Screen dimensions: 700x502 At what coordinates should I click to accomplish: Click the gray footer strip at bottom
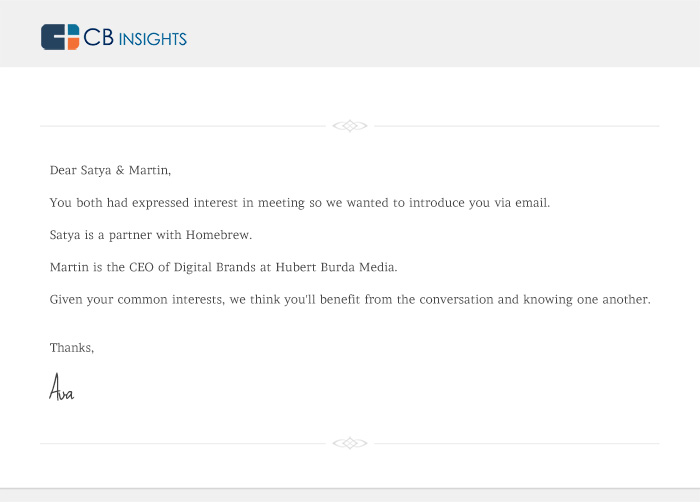[x=350, y=495]
